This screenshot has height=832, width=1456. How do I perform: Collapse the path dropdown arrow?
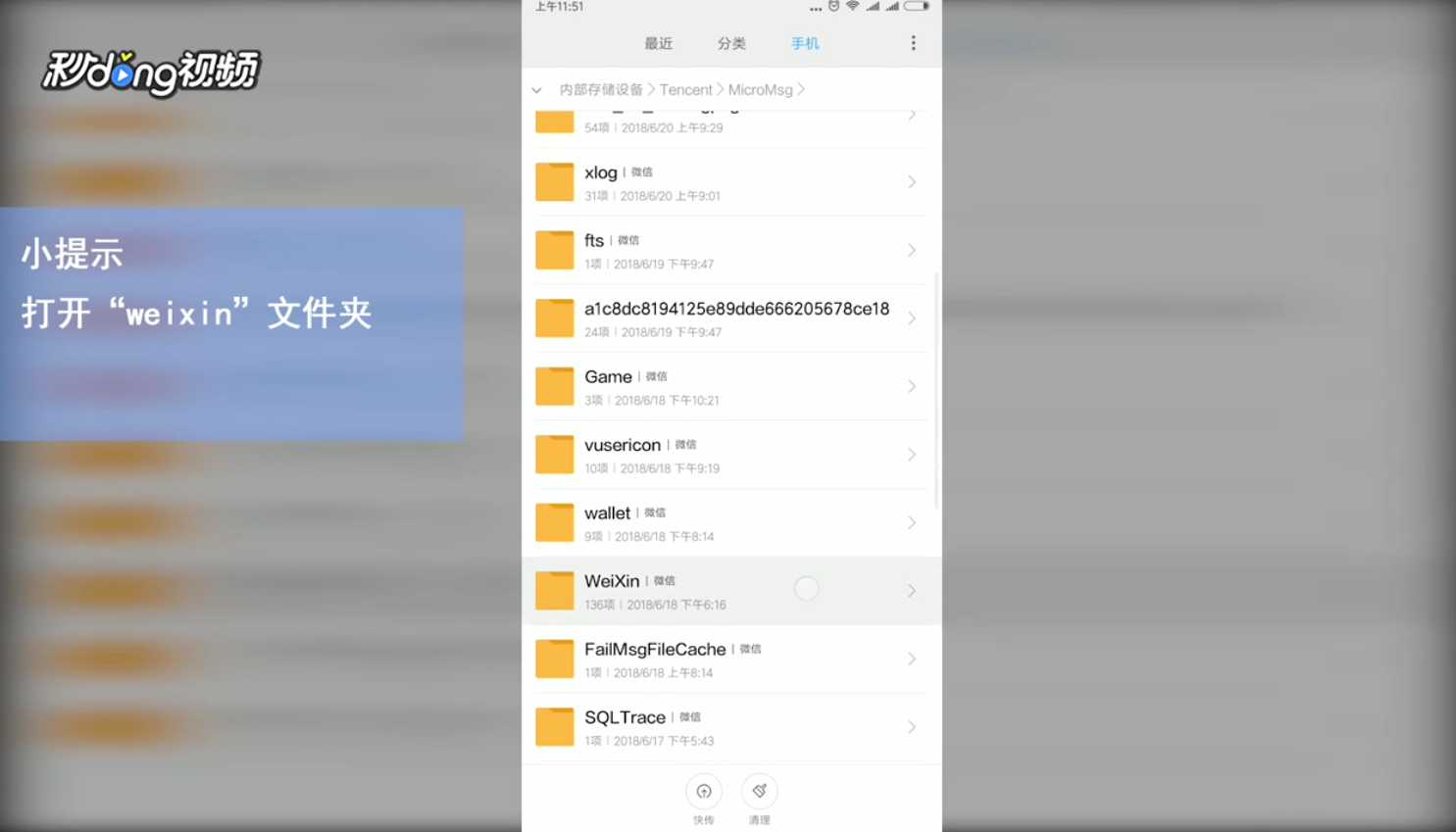click(536, 90)
